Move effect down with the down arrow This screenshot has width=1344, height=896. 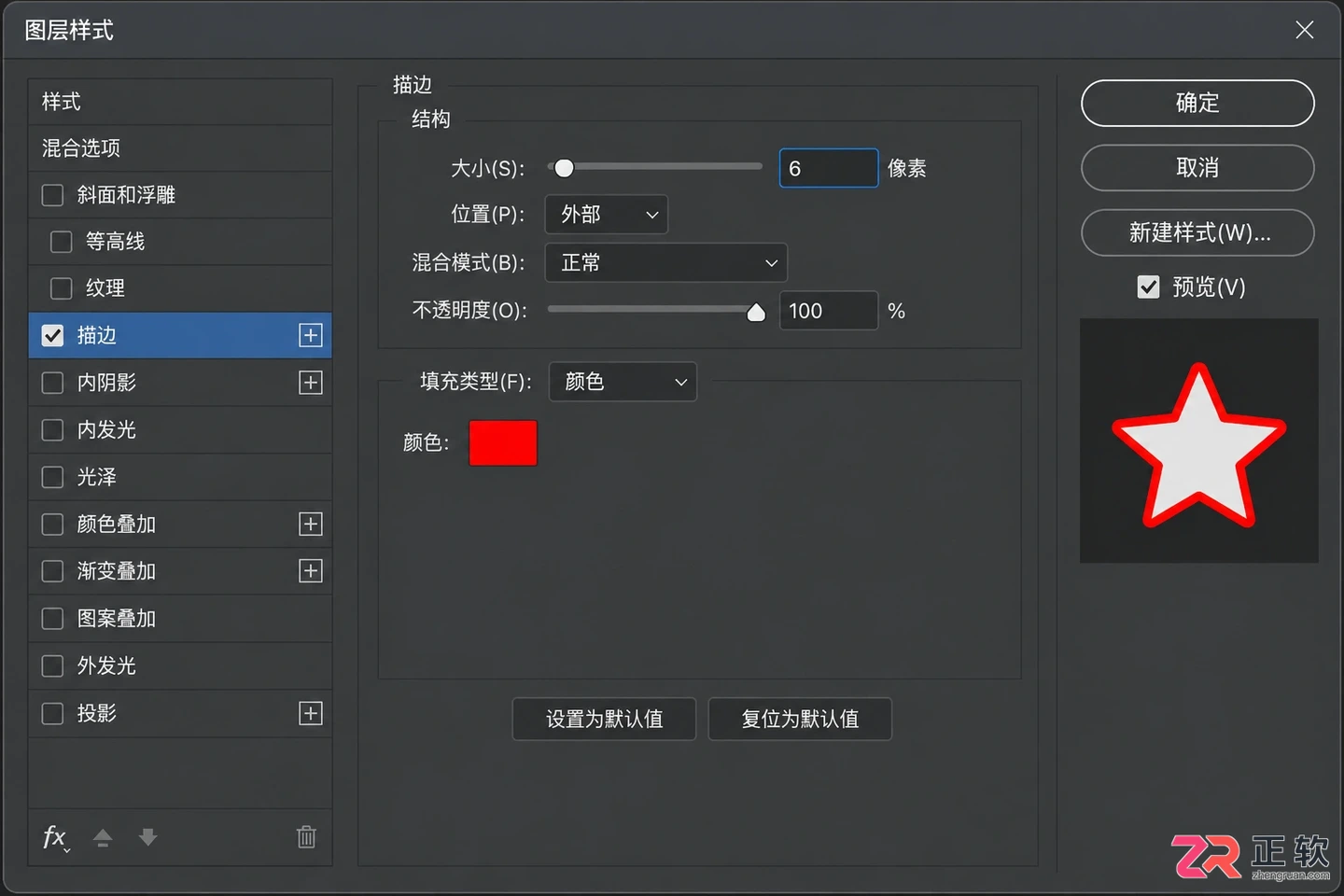(x=147, y=837)
